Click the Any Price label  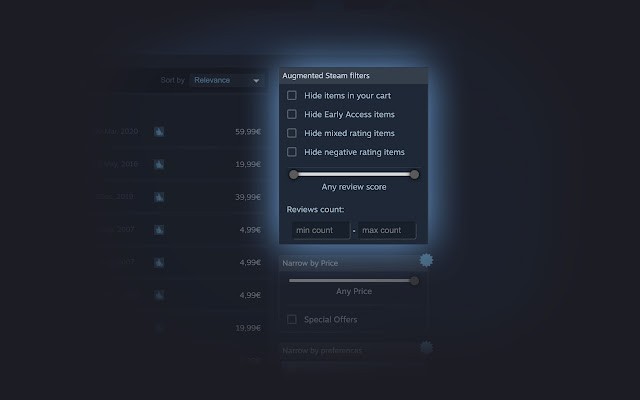(353, 291)
